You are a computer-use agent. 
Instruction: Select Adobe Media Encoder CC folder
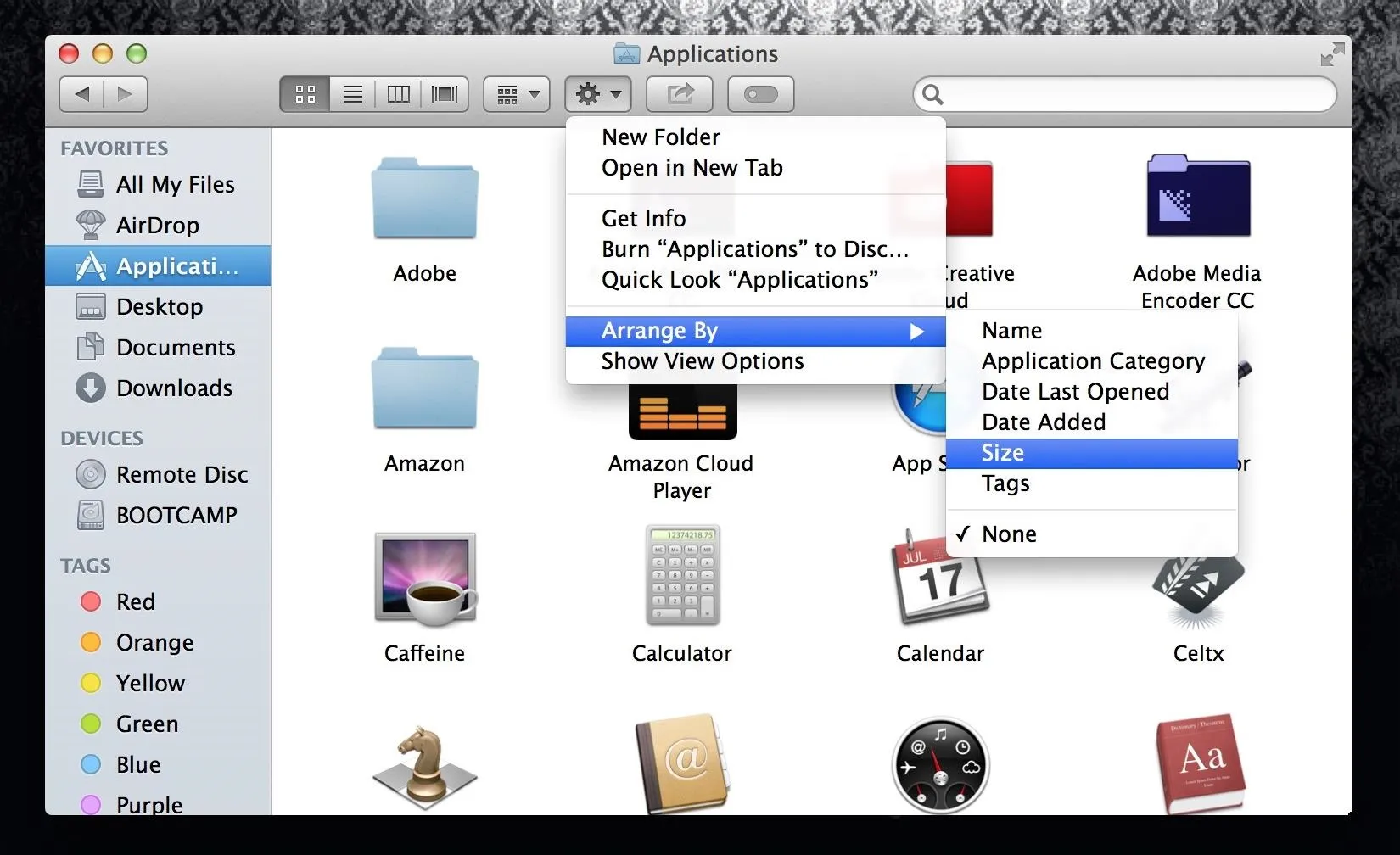pyautogui.click(x=1198, y=195)
